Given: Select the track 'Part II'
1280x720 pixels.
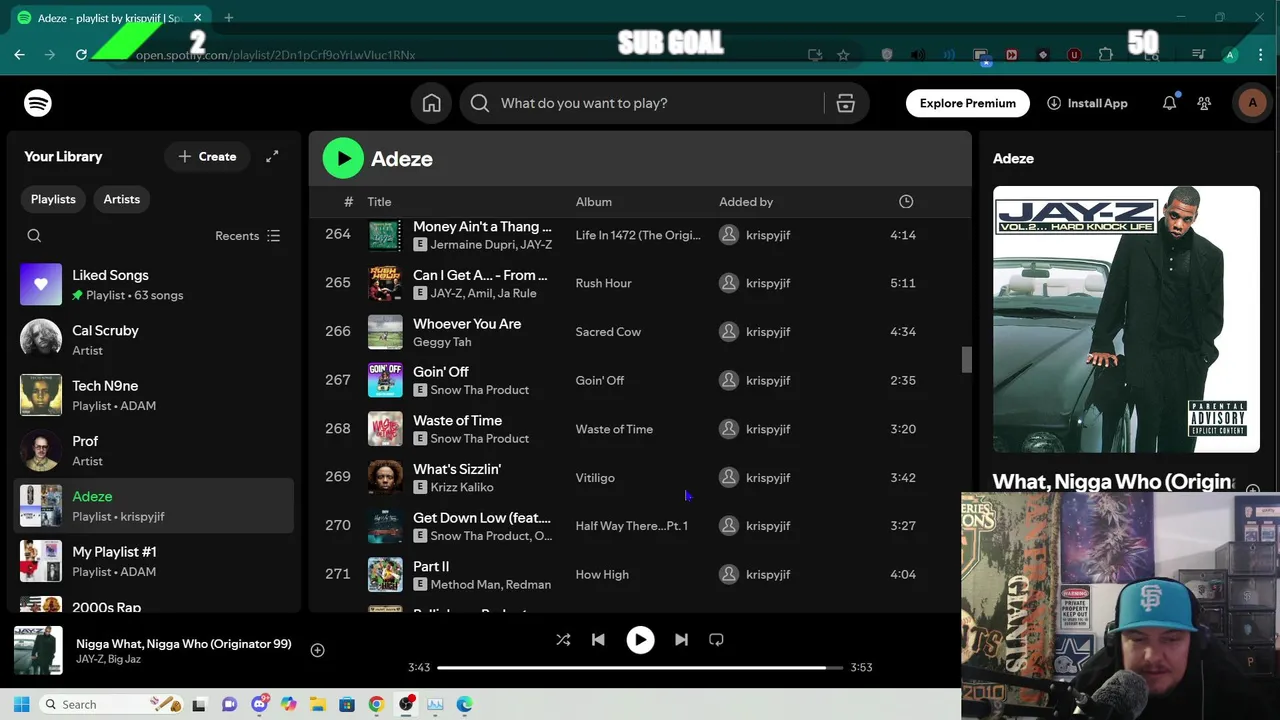Looking at the screenshot, I should [x=431, y=566].
